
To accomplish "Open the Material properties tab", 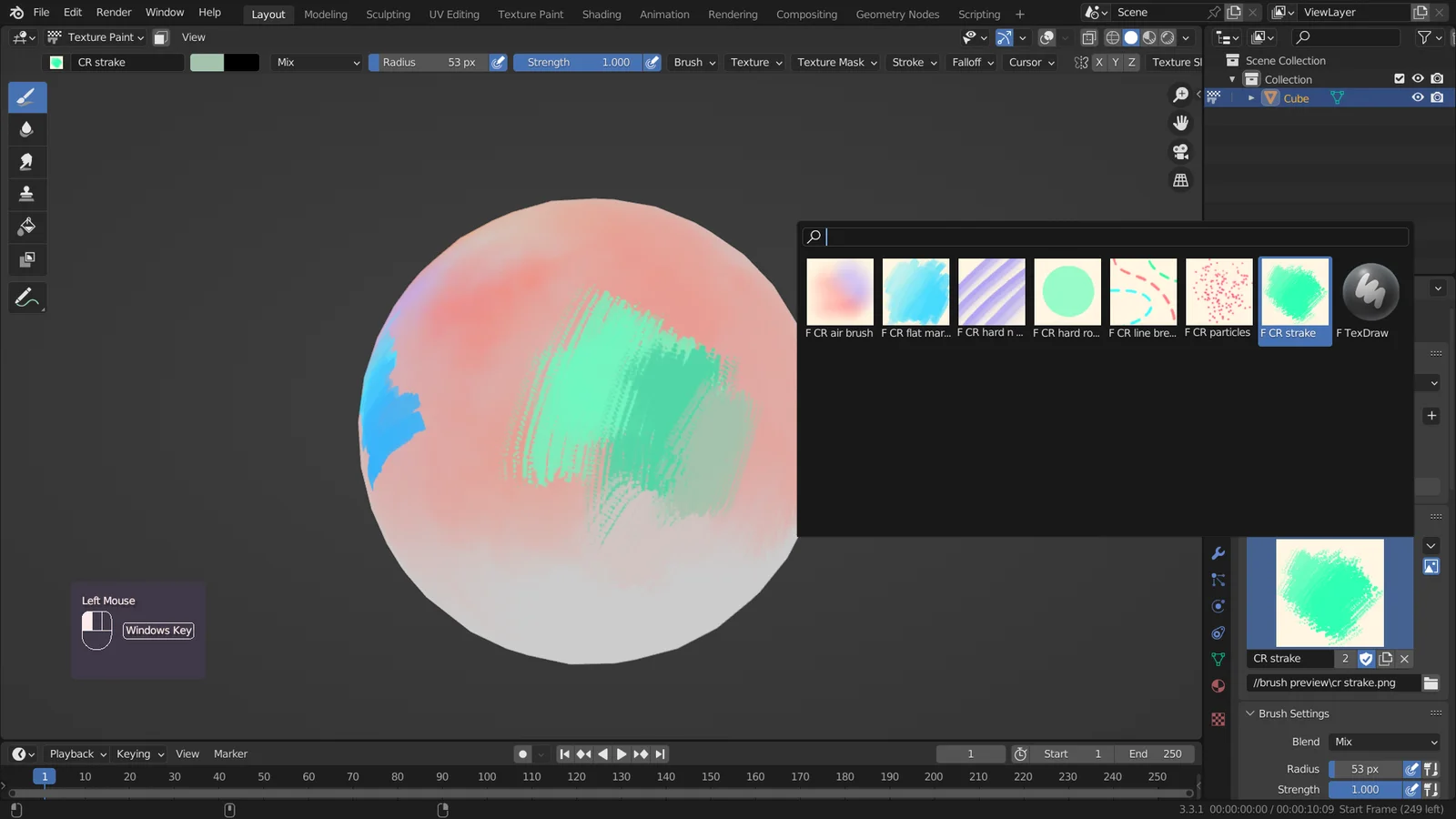I will (x=1218, y=685).
